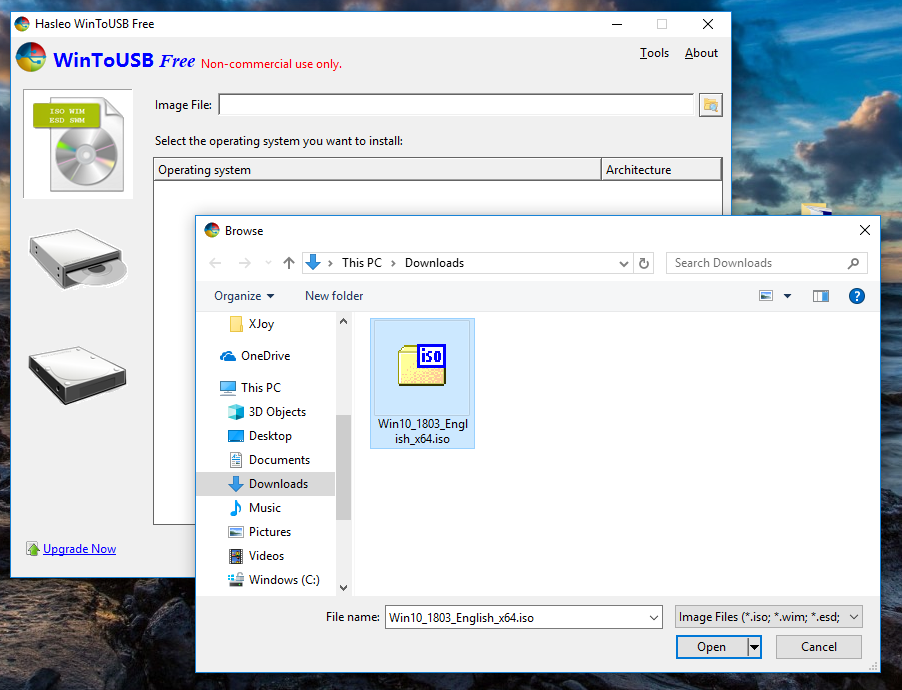The image size is (902, 690).
Task: Open the Browse dialog help icon
Action: point(857,296)
